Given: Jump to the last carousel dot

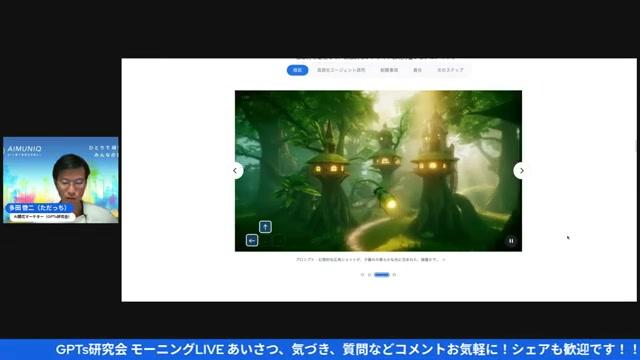Looking at the screenshot, I should (394, 275).
